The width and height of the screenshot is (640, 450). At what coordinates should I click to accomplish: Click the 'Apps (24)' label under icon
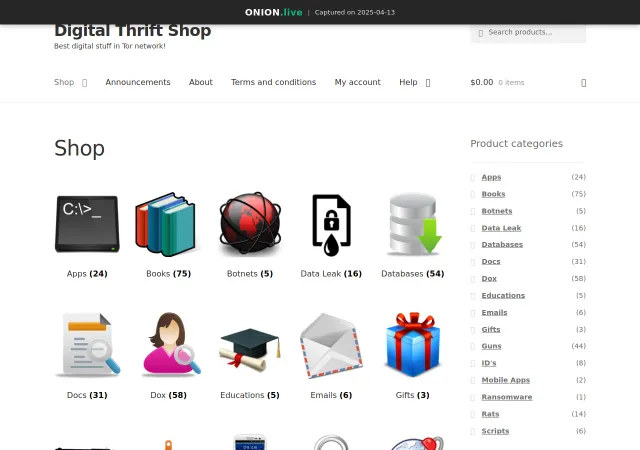[87, 274]
